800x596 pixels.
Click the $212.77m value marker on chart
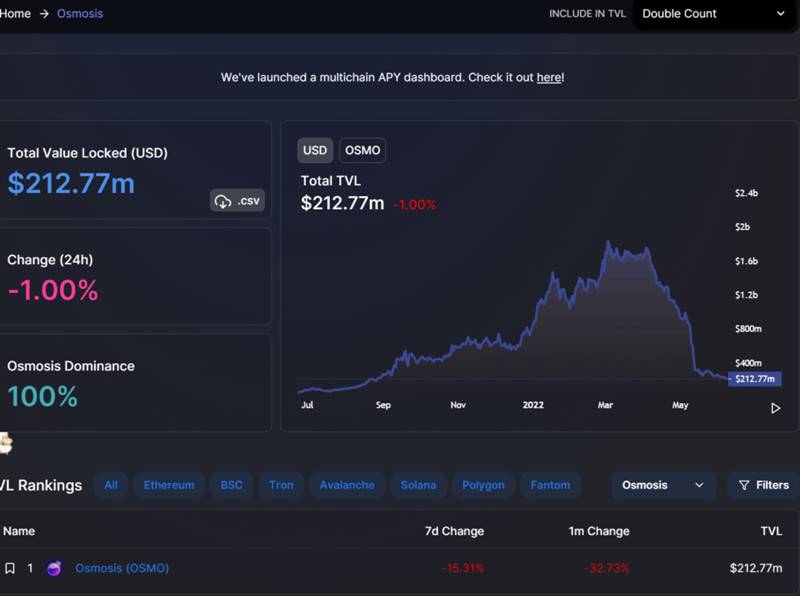pos(755,379)
